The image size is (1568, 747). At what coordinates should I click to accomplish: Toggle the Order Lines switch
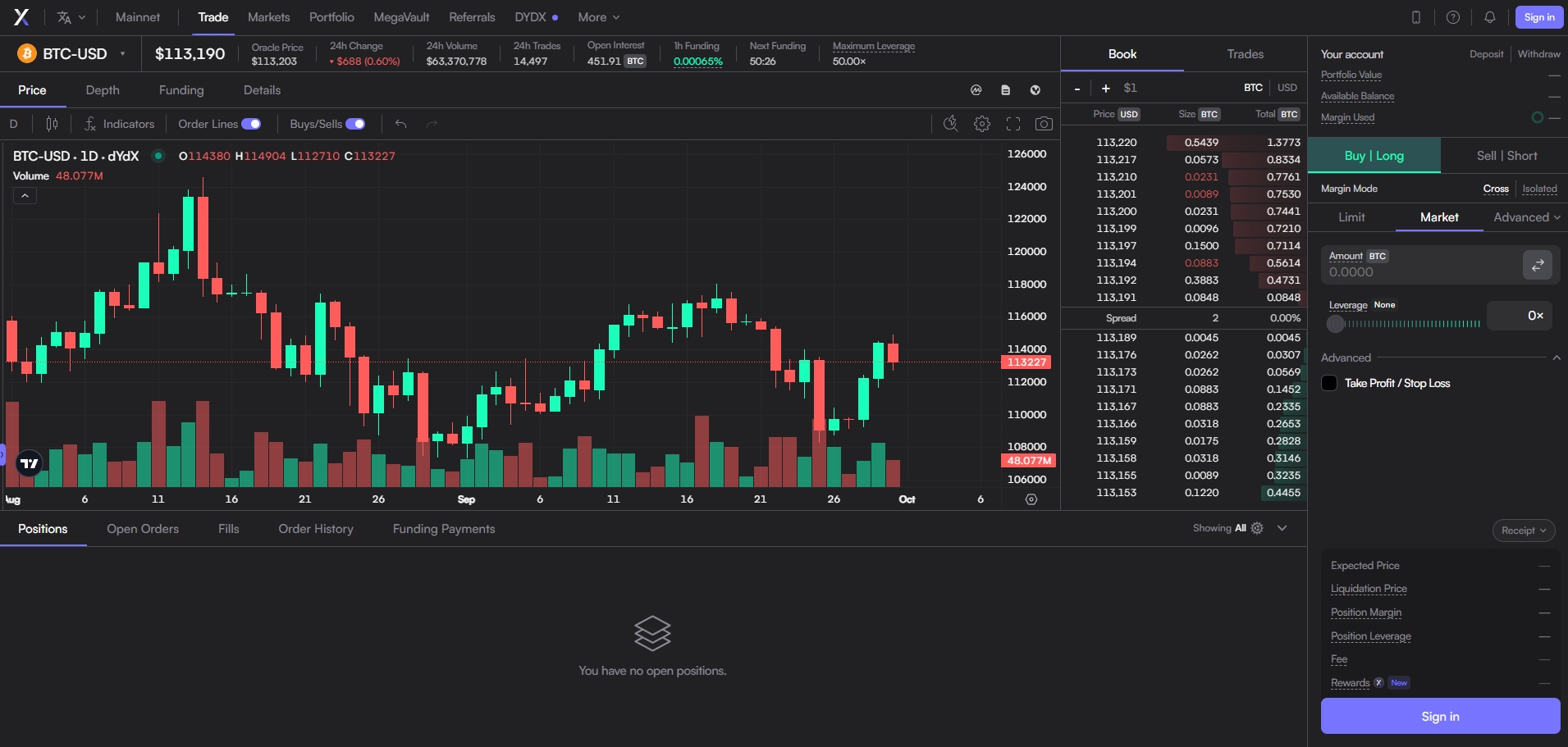[x=251, y=124]
